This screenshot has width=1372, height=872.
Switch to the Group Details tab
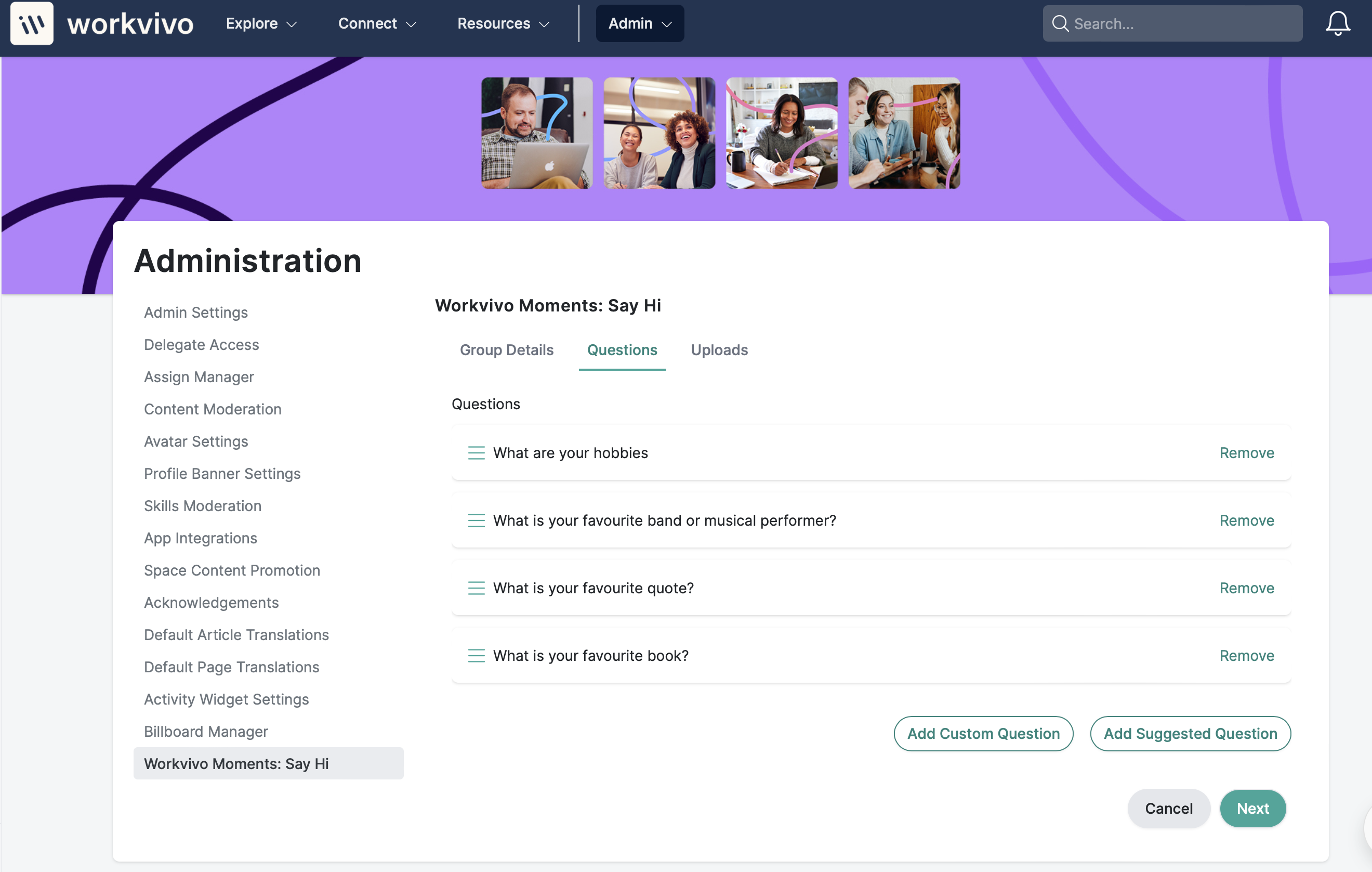coord(507,350)
